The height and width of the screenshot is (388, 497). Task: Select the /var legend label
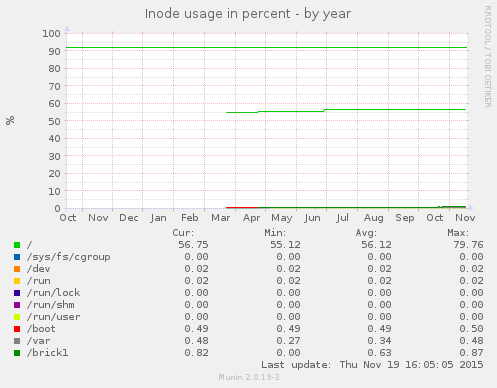(39, 341)
